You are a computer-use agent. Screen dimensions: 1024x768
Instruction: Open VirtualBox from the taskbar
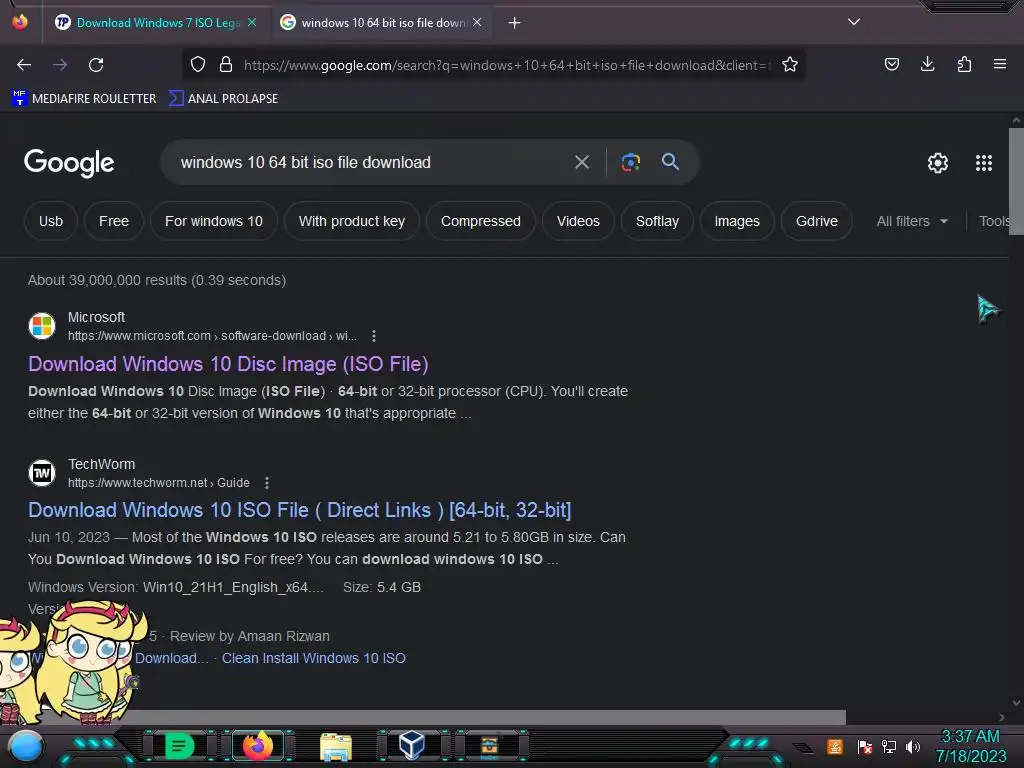(x=412, y=746)
